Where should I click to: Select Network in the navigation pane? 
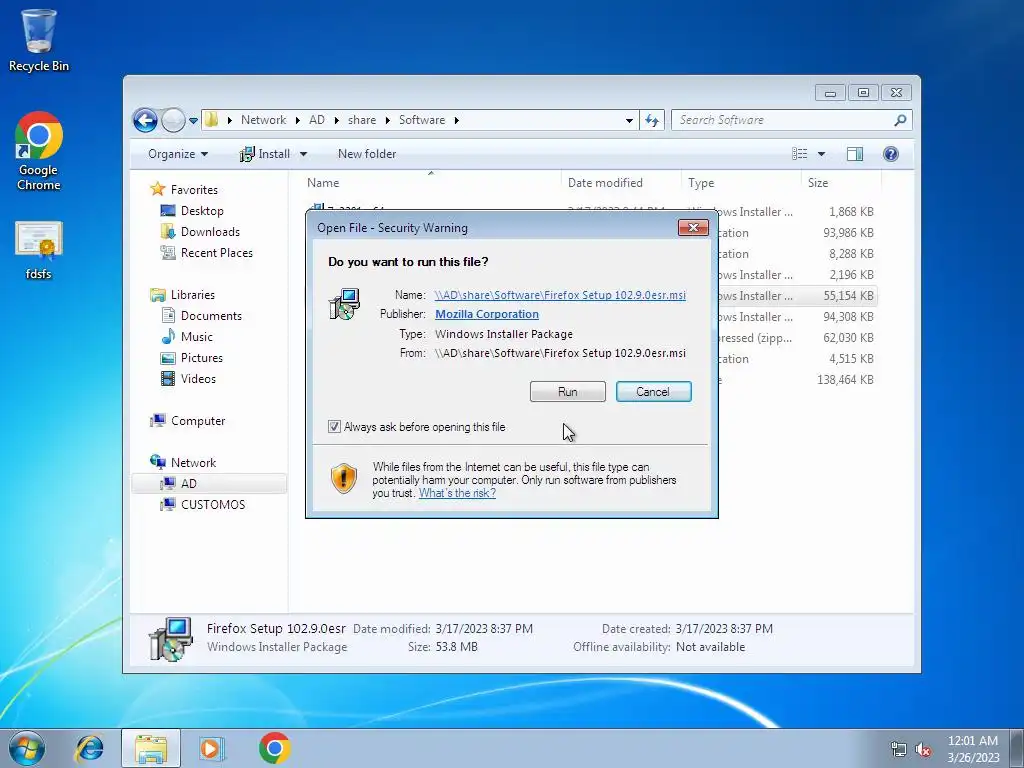tap(193, 462)
